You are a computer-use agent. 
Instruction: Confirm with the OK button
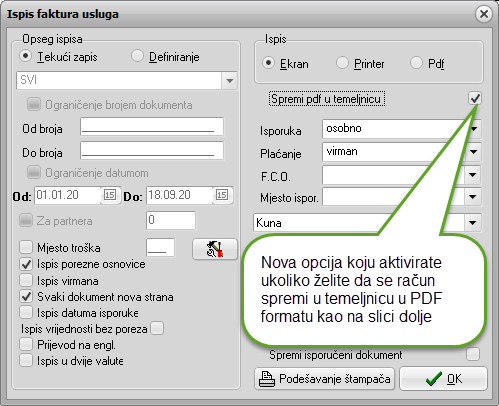pos(443,379)
